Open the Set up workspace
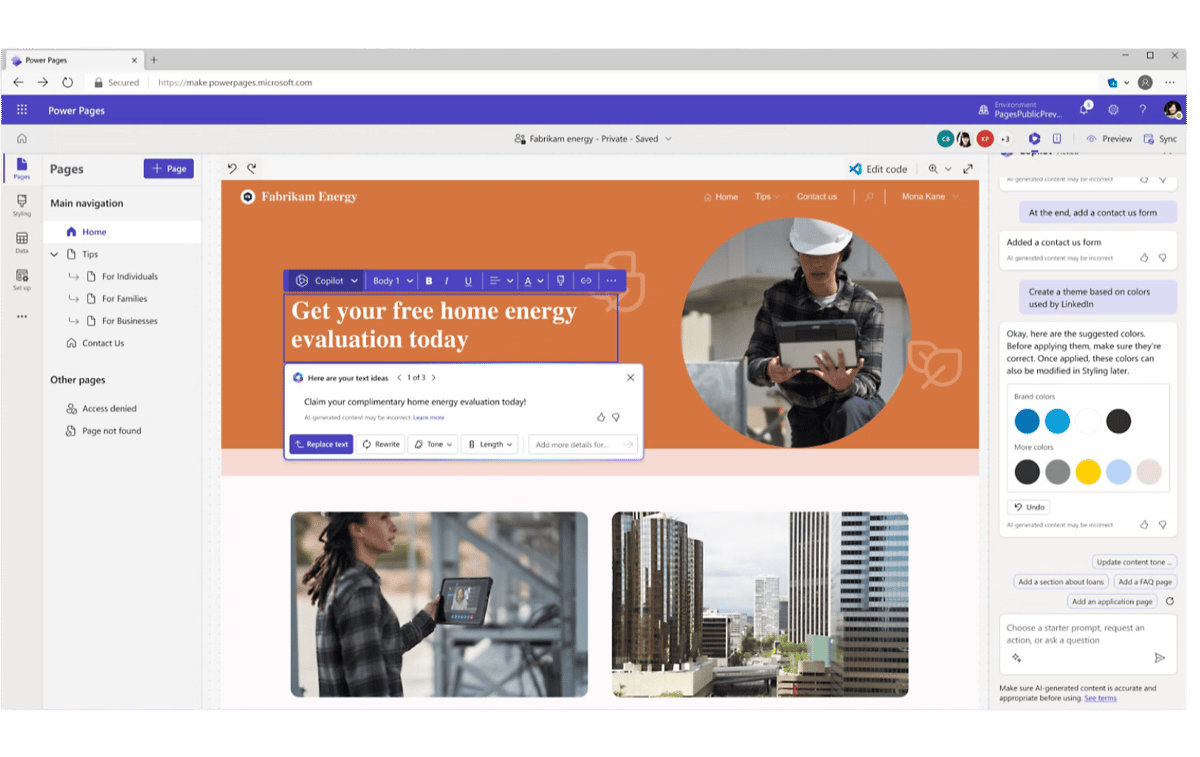Image resolution: width=1200 pixels, height=757 pixels. point(22,279)
